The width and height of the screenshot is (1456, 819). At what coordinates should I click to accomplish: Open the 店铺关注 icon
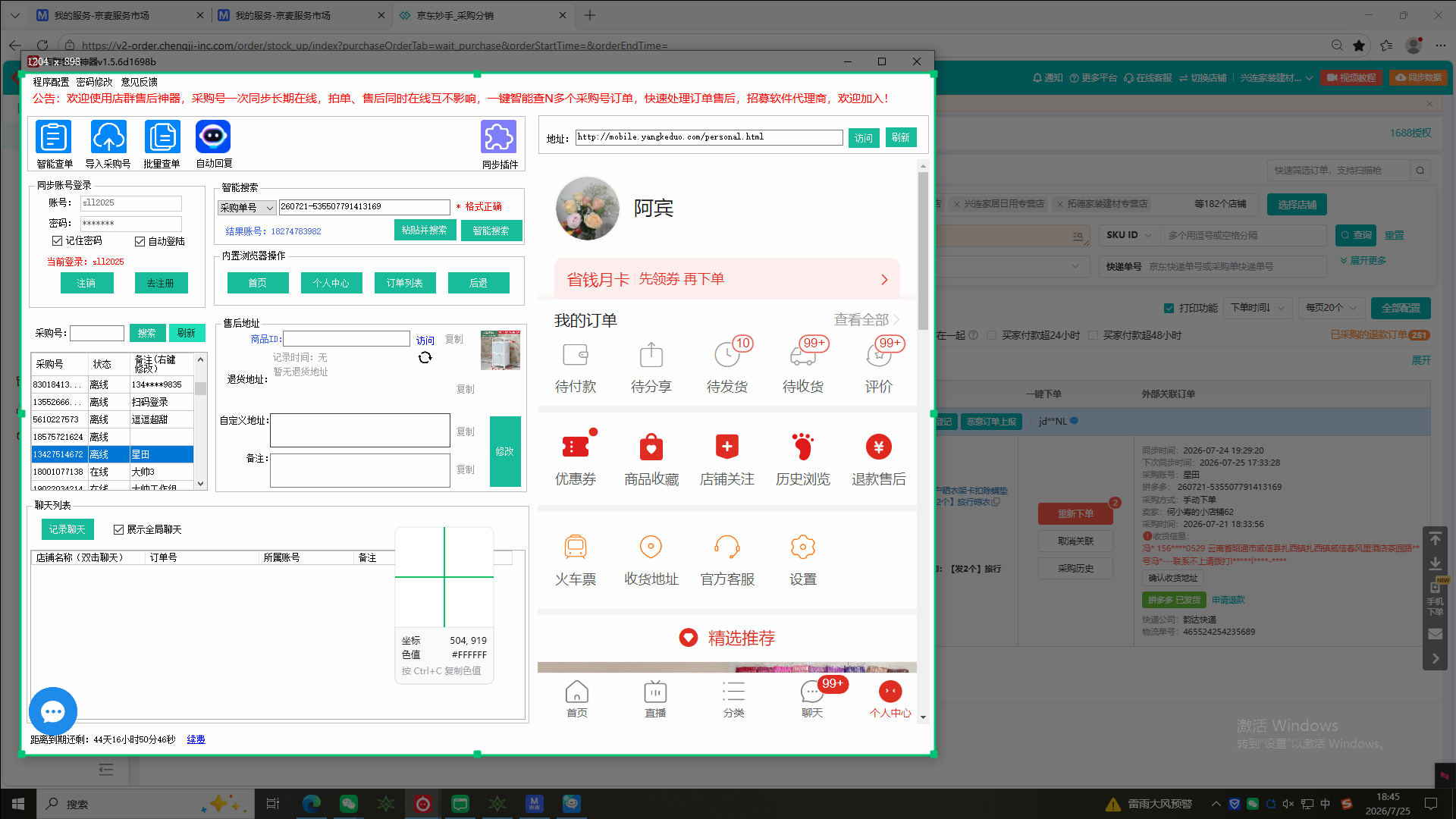[x=727, y=447]
